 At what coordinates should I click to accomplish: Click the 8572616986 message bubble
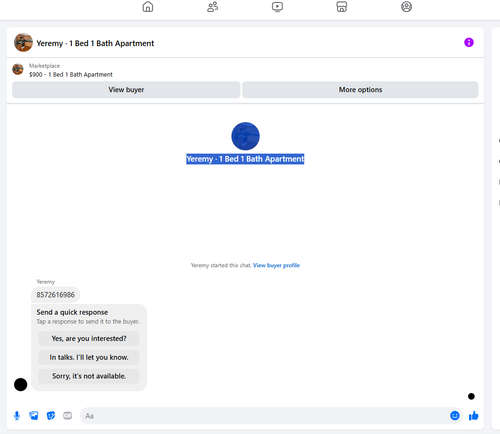[x=55, y=295]
